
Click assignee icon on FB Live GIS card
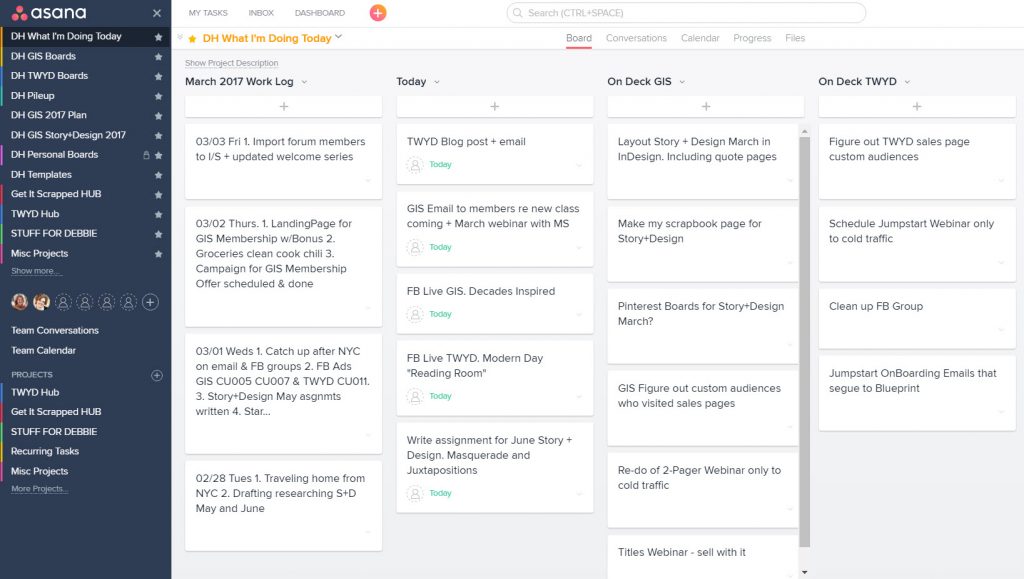pyautogui.click(x=415, y=315)
